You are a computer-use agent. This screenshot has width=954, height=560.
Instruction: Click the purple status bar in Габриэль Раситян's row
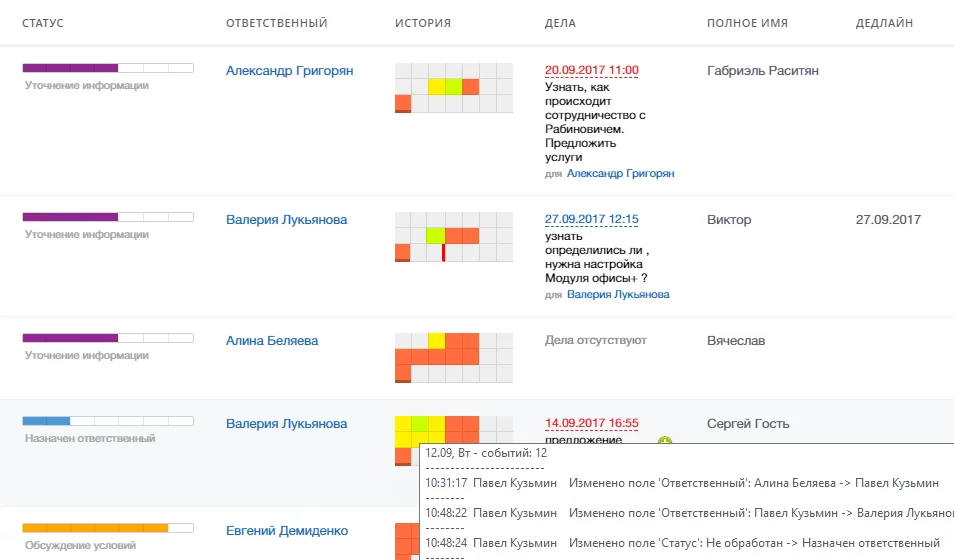(108, 68)
